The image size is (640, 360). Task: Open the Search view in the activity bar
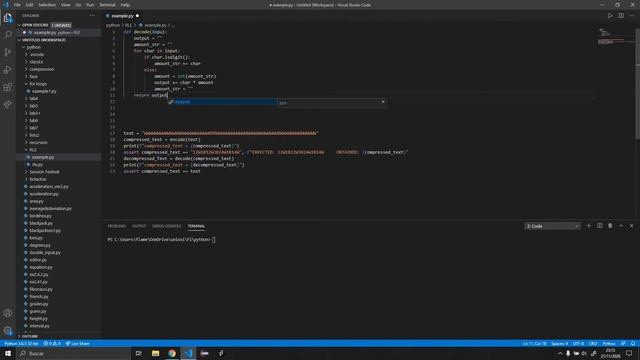[8, 35]
